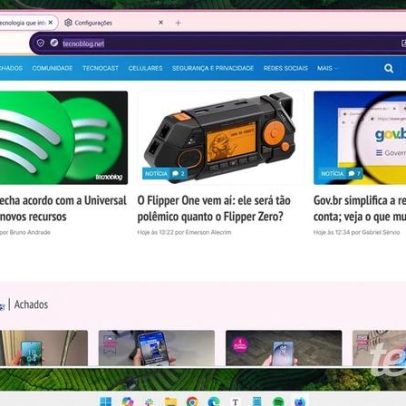The image size is (406, 406).
Task: Open first Achados phone thumbnail
Action: 44,348
